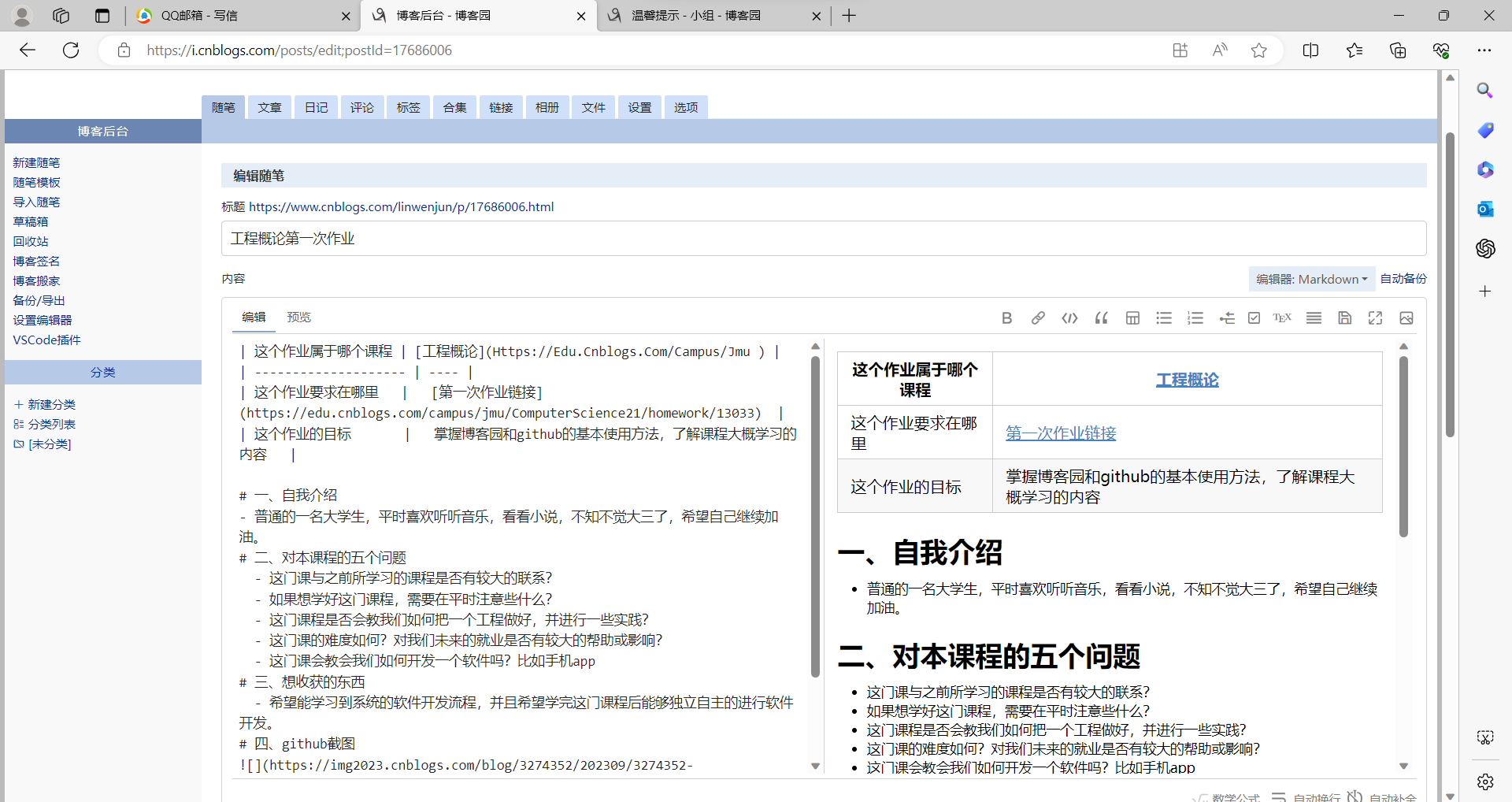Open a new browser tab
The width and height of the screenshot is (1512, 802).
[x=849, y=16]
